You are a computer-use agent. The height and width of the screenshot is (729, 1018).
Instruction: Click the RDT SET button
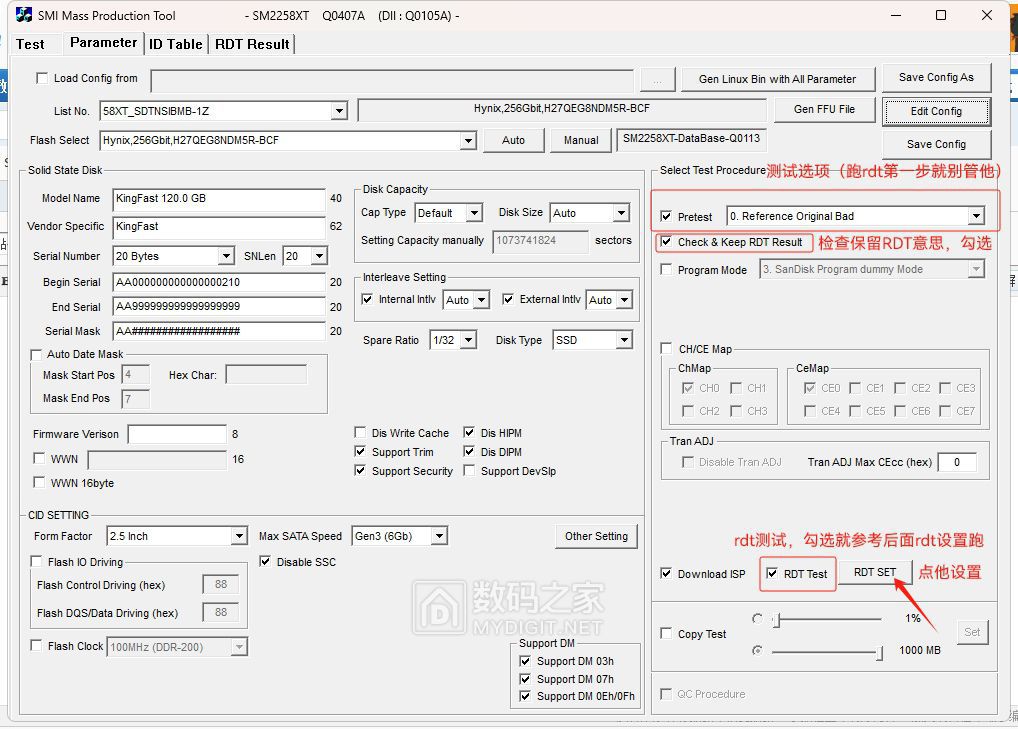(875, 572)
